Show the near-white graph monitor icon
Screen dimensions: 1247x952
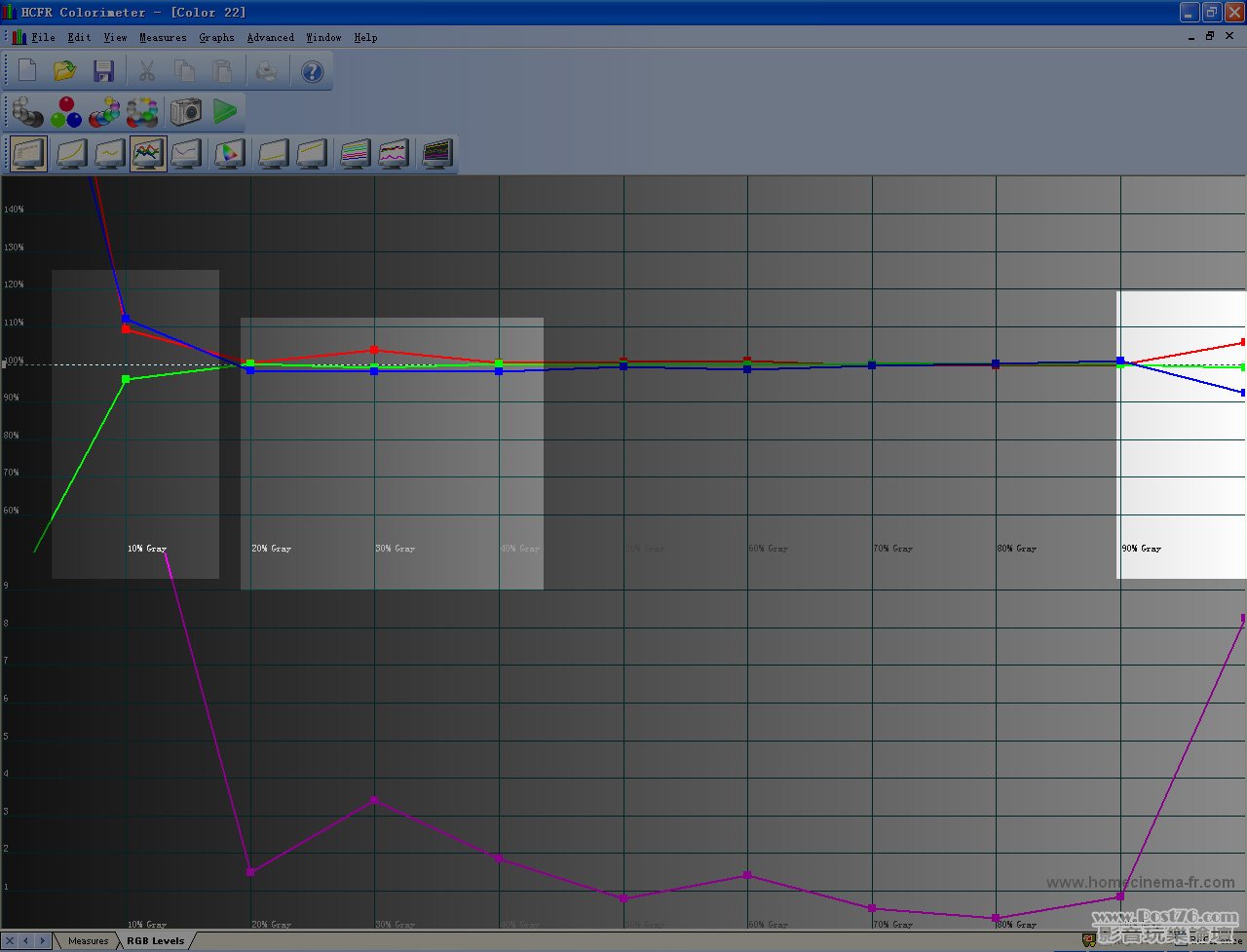(x=311, y=154)
